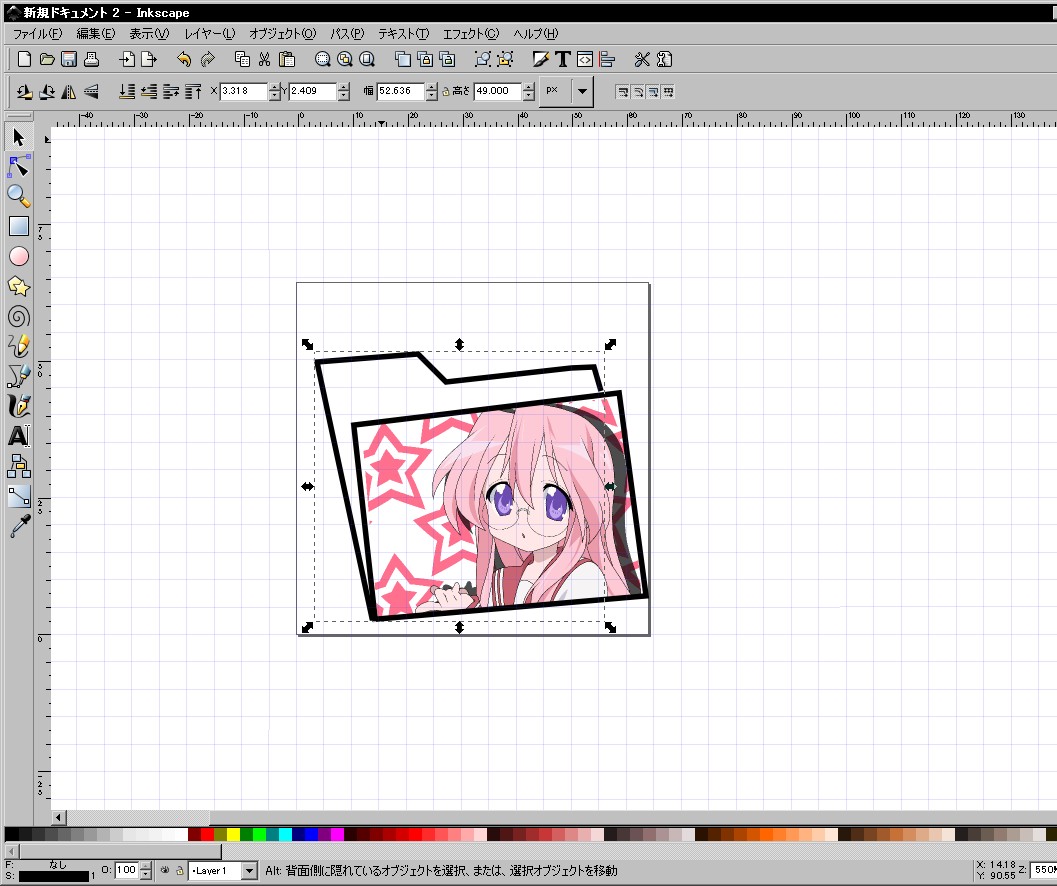Increase the X position spinner

274,87
